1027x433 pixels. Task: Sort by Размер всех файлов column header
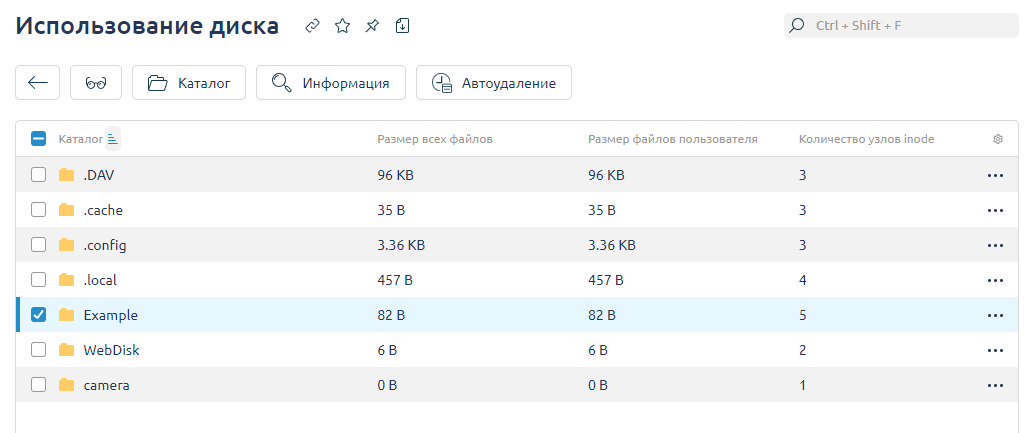click(435, 139)
